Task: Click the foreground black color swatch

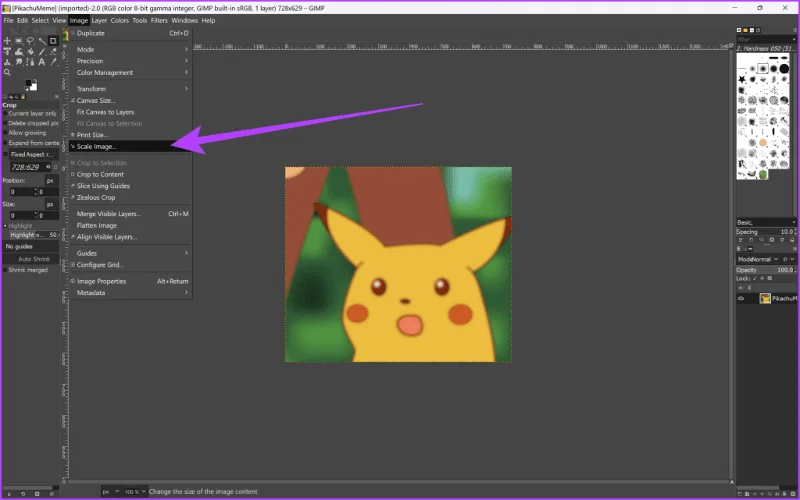Action: [x=29, y=83]
